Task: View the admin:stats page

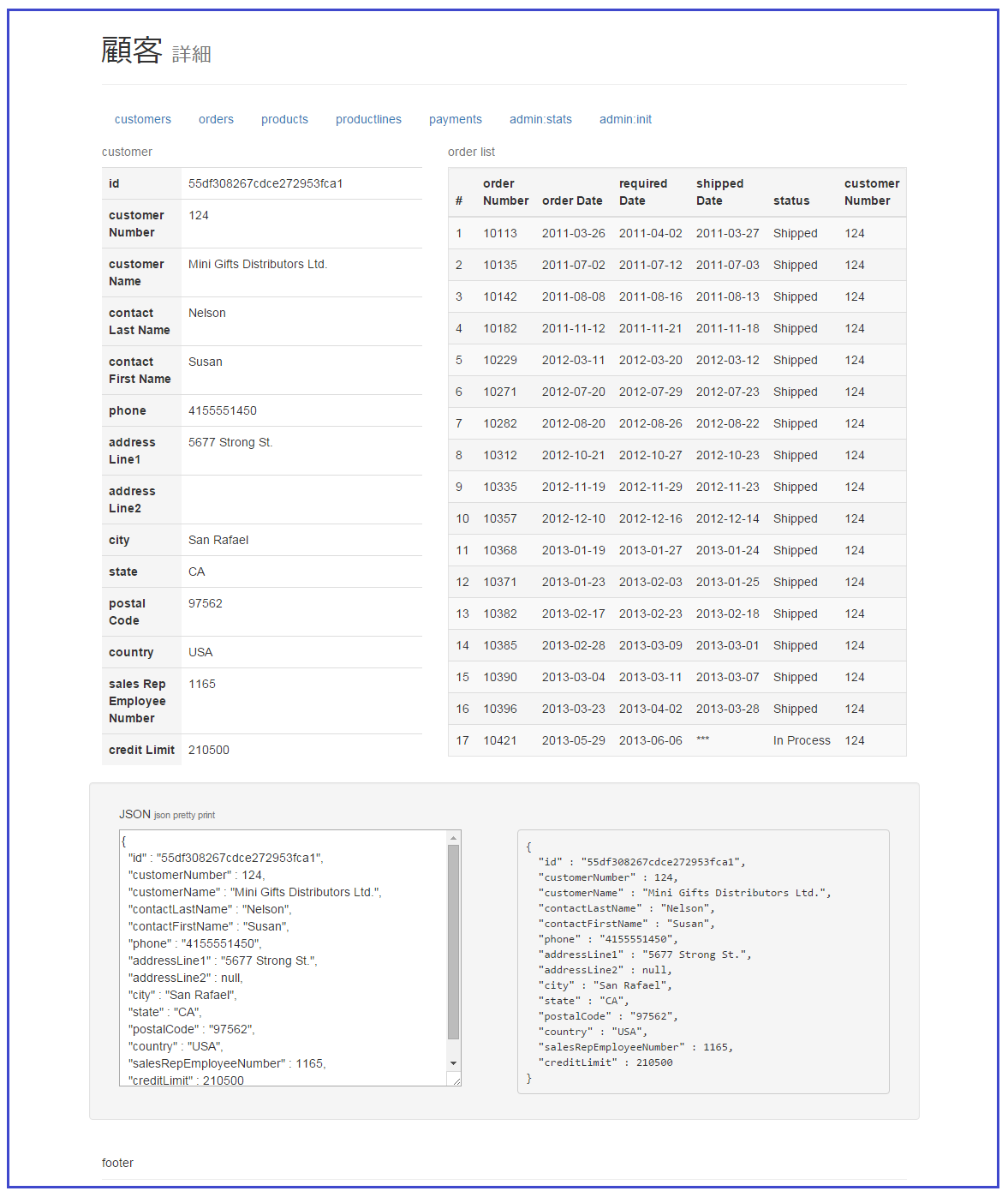Action: [540, 119]
